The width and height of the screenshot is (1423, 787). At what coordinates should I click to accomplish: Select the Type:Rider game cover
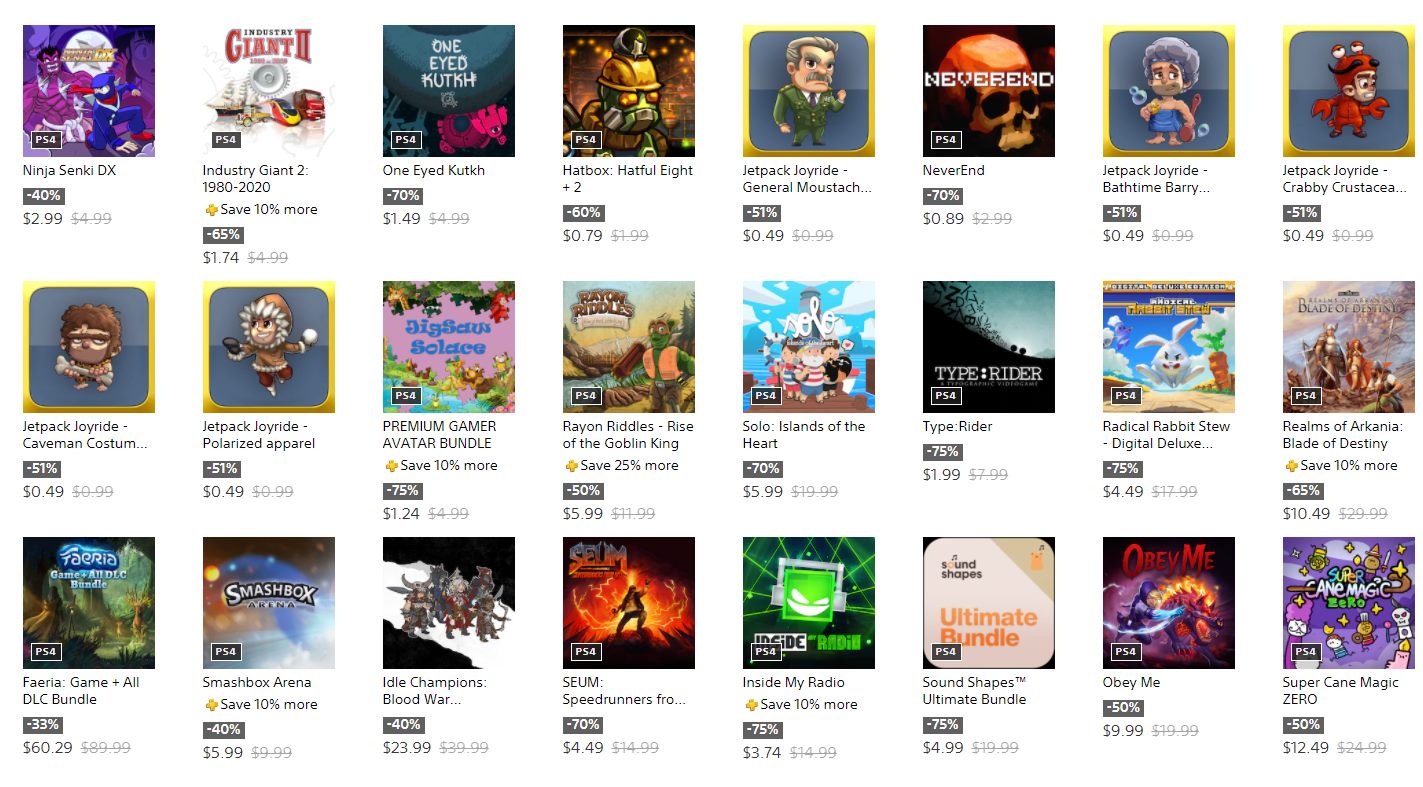click(989, 347)
